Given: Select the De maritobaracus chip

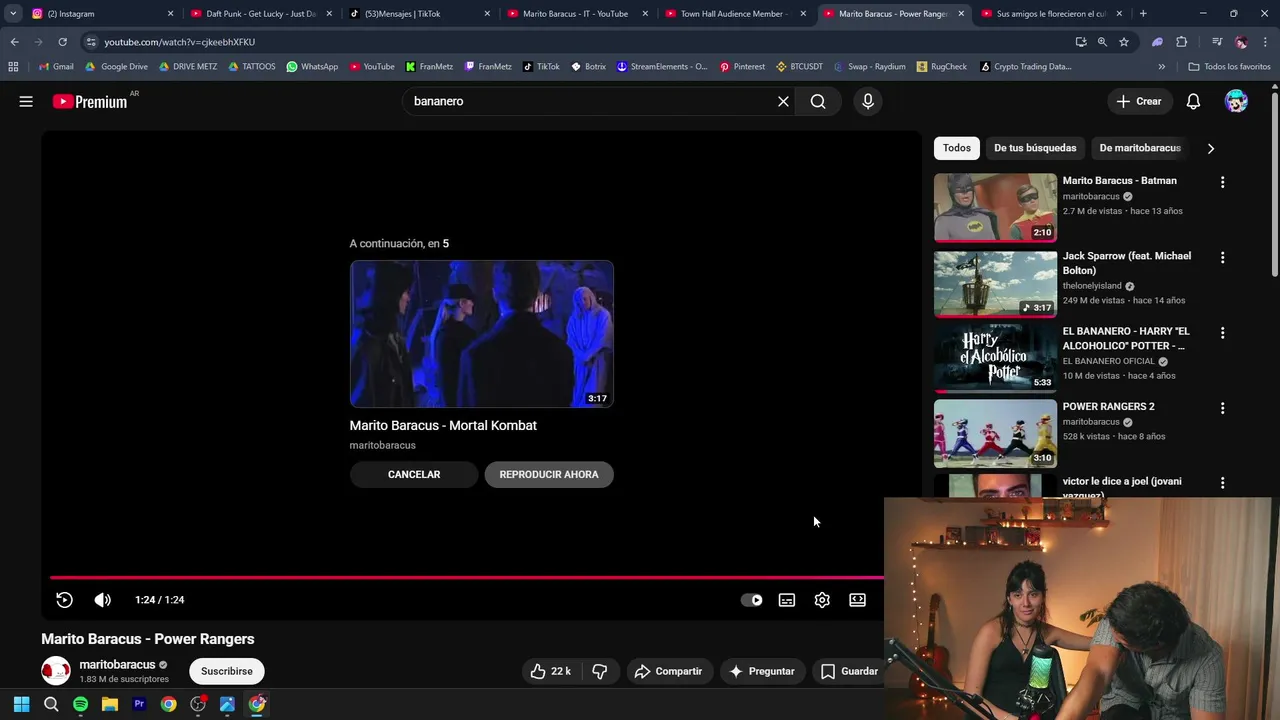Looking at the screenshot, I should [x=1140, y=148].
